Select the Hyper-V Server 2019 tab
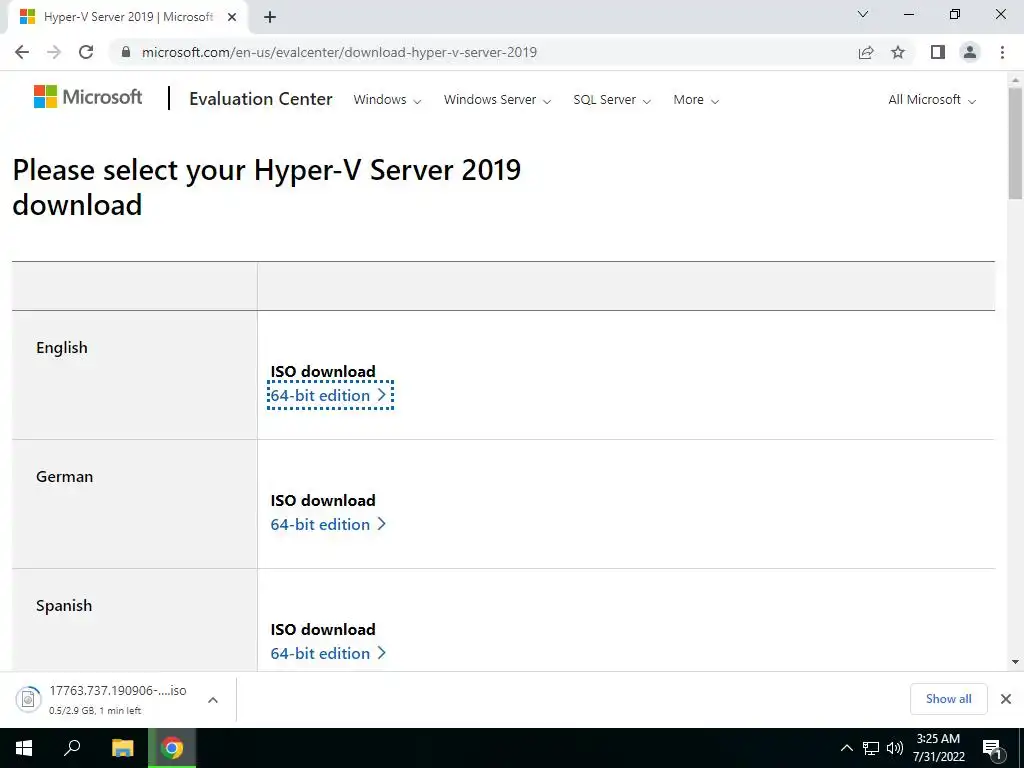This screenshot has width=1024, height=768. pos(128,17)
